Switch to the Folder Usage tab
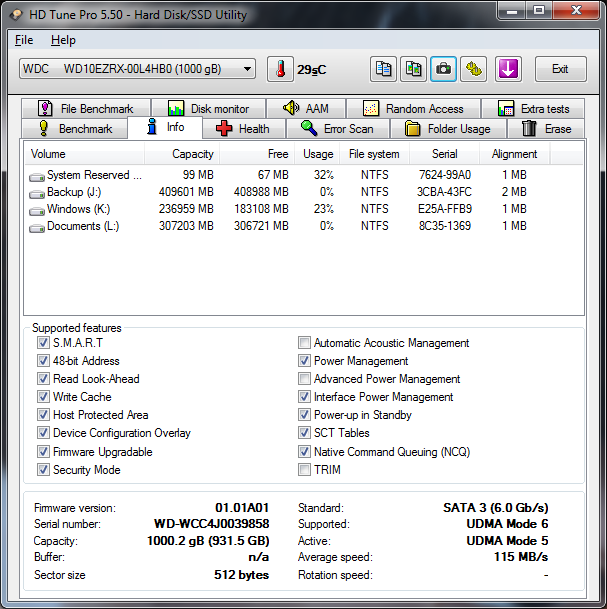 click(448, 129)
